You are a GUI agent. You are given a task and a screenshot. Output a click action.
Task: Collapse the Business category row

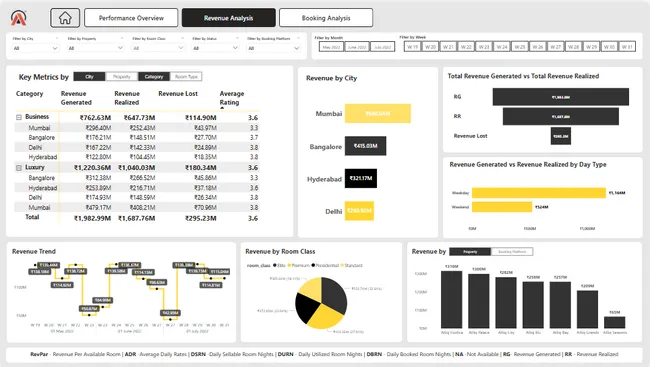(x=19, y=117)
